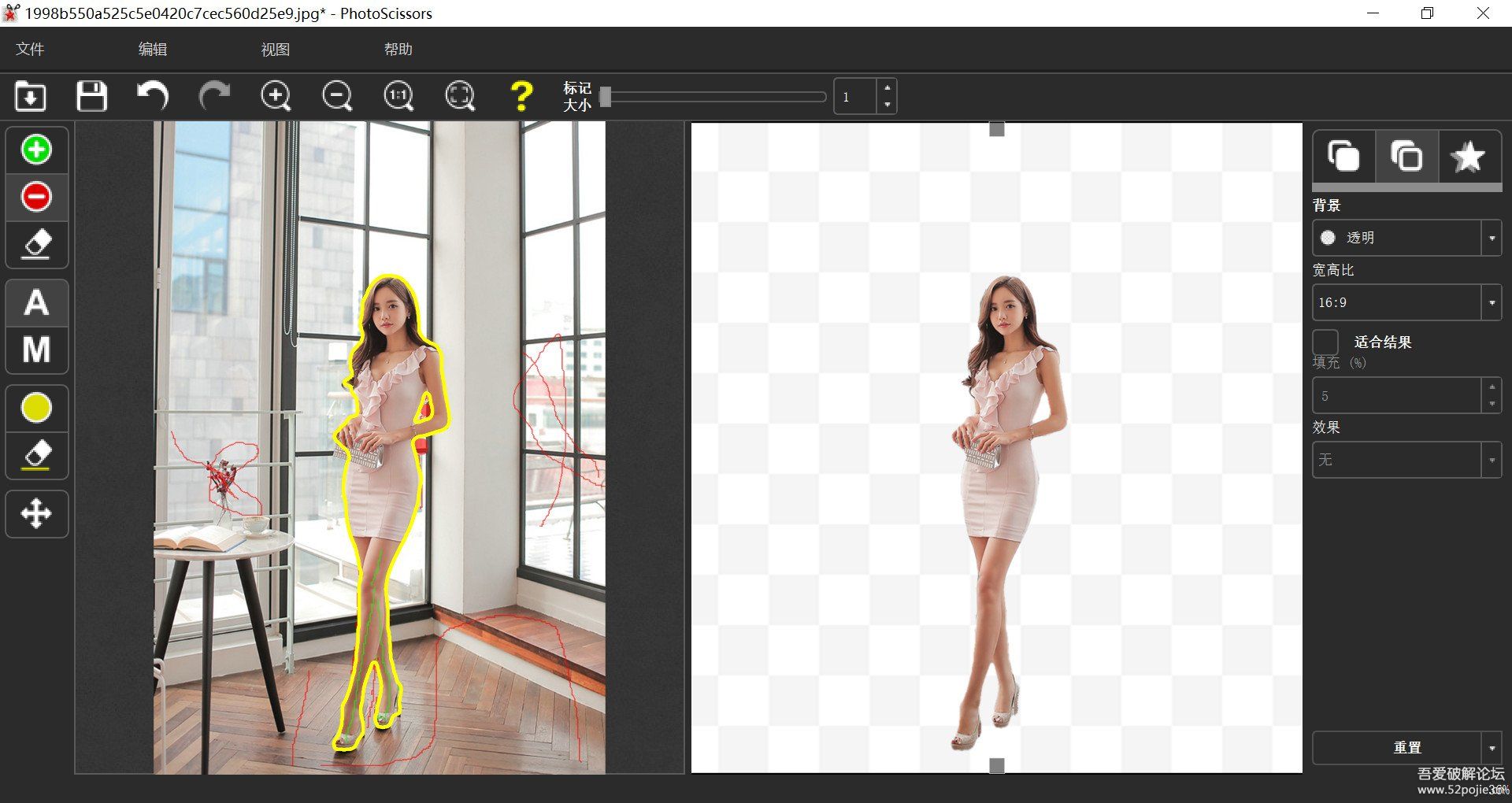Select the move pan tool
Image resolution: width=1512 pixels, height=803 pixels.
click(36, 514)
